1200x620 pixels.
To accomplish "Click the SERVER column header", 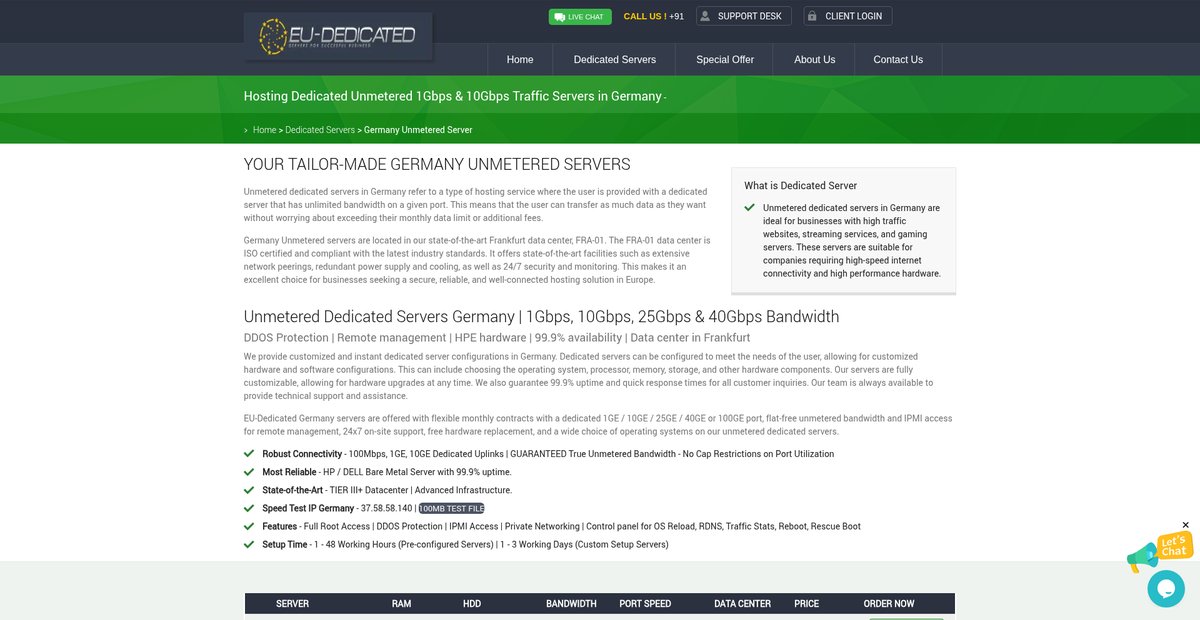I will coord(292,604).
